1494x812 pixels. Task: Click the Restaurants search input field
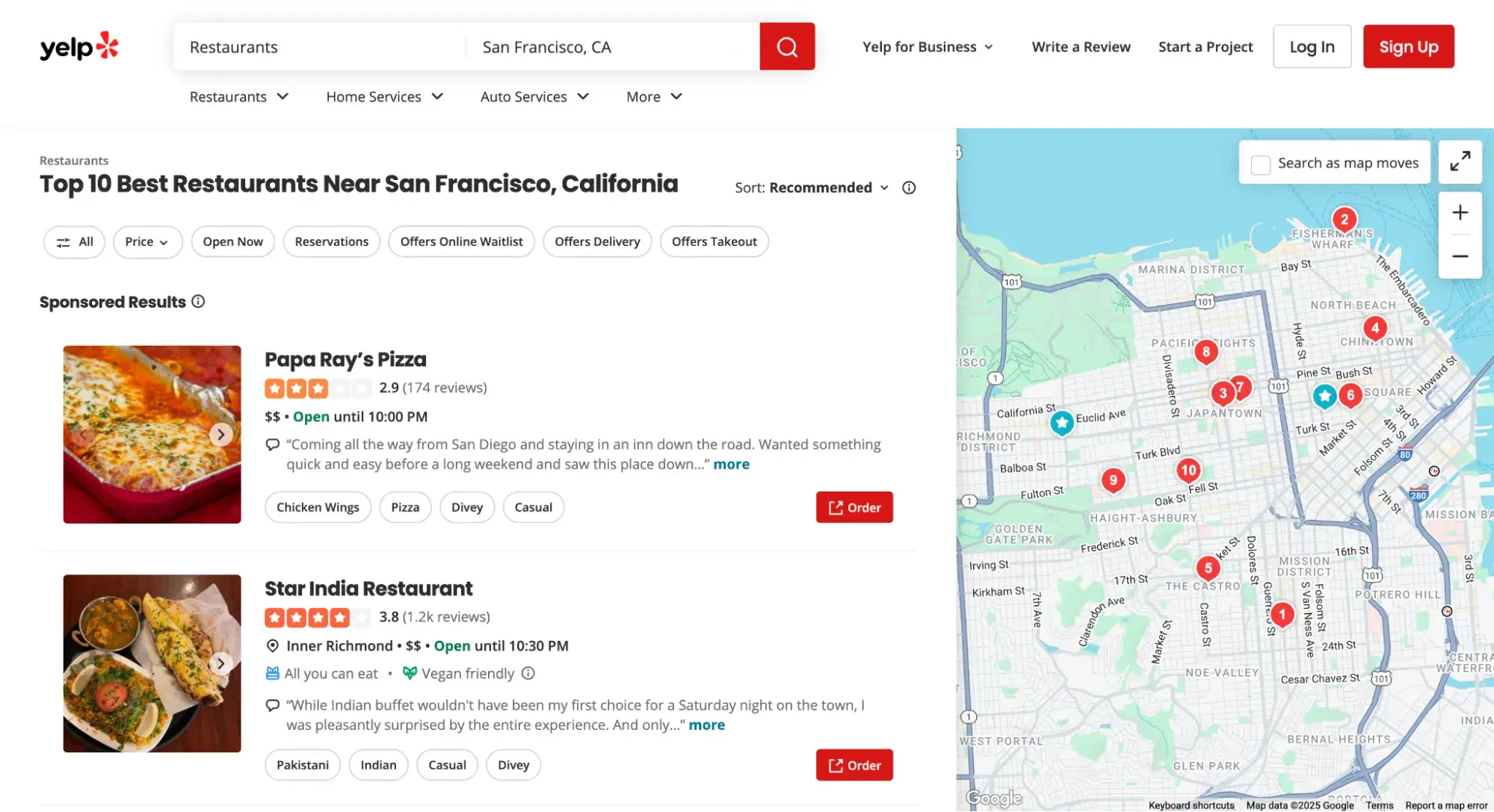coord(320,47)
